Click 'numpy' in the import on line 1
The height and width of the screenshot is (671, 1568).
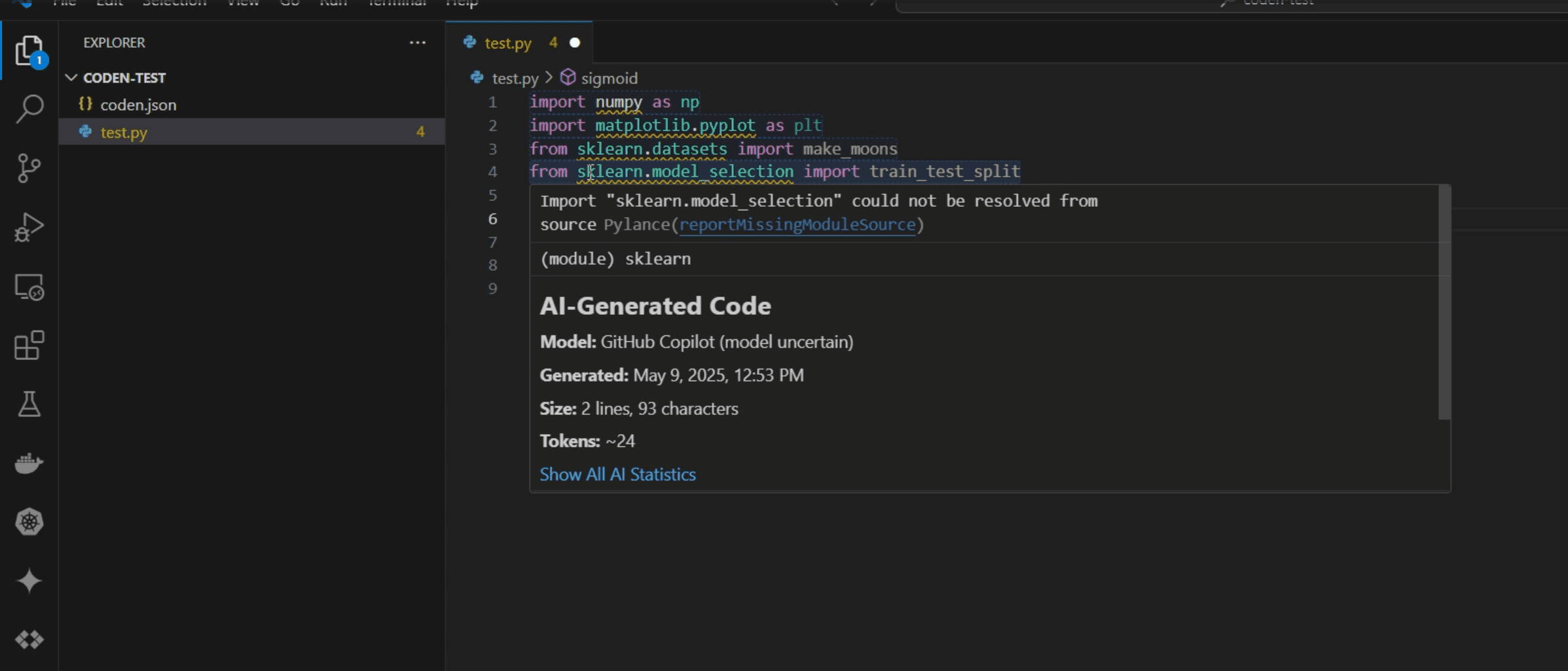tap(619, 102)
